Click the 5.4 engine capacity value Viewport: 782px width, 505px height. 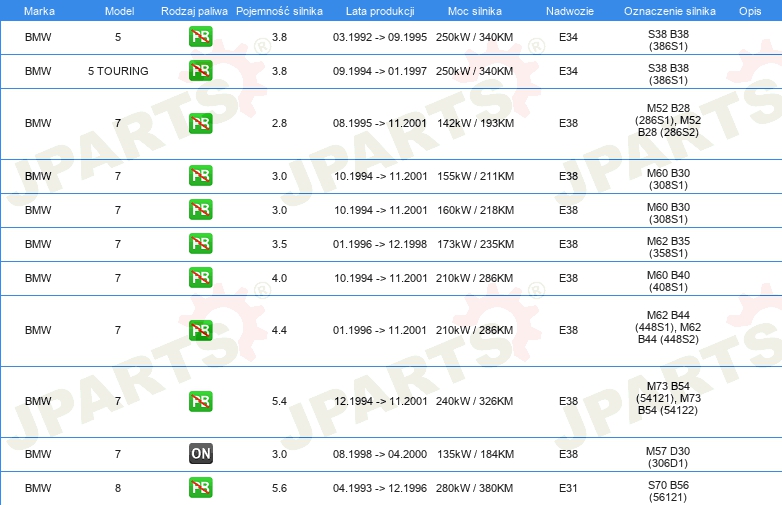(279, 401)
